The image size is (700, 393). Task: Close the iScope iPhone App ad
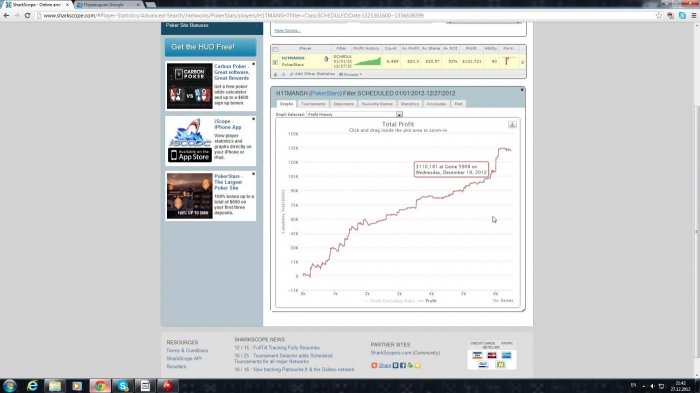pos(254,119)
